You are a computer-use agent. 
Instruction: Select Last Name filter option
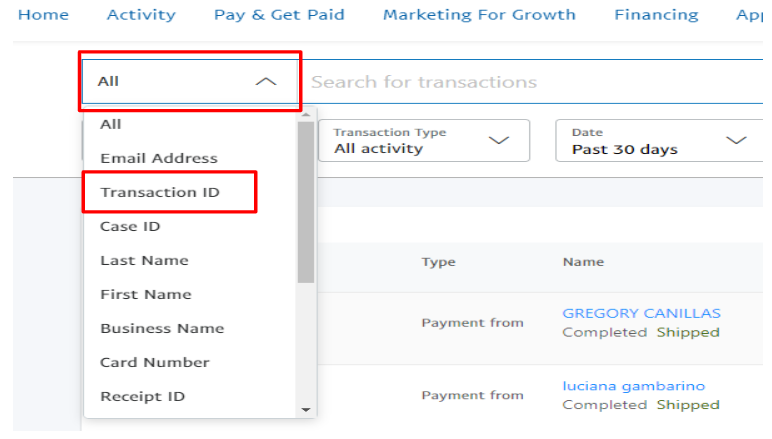pyautogui.click(x=144, y=260)
